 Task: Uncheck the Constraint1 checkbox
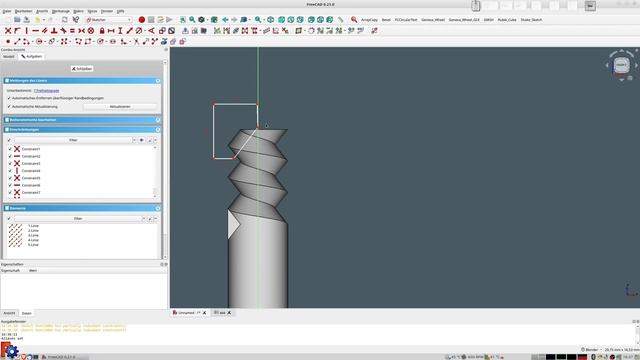10,149
